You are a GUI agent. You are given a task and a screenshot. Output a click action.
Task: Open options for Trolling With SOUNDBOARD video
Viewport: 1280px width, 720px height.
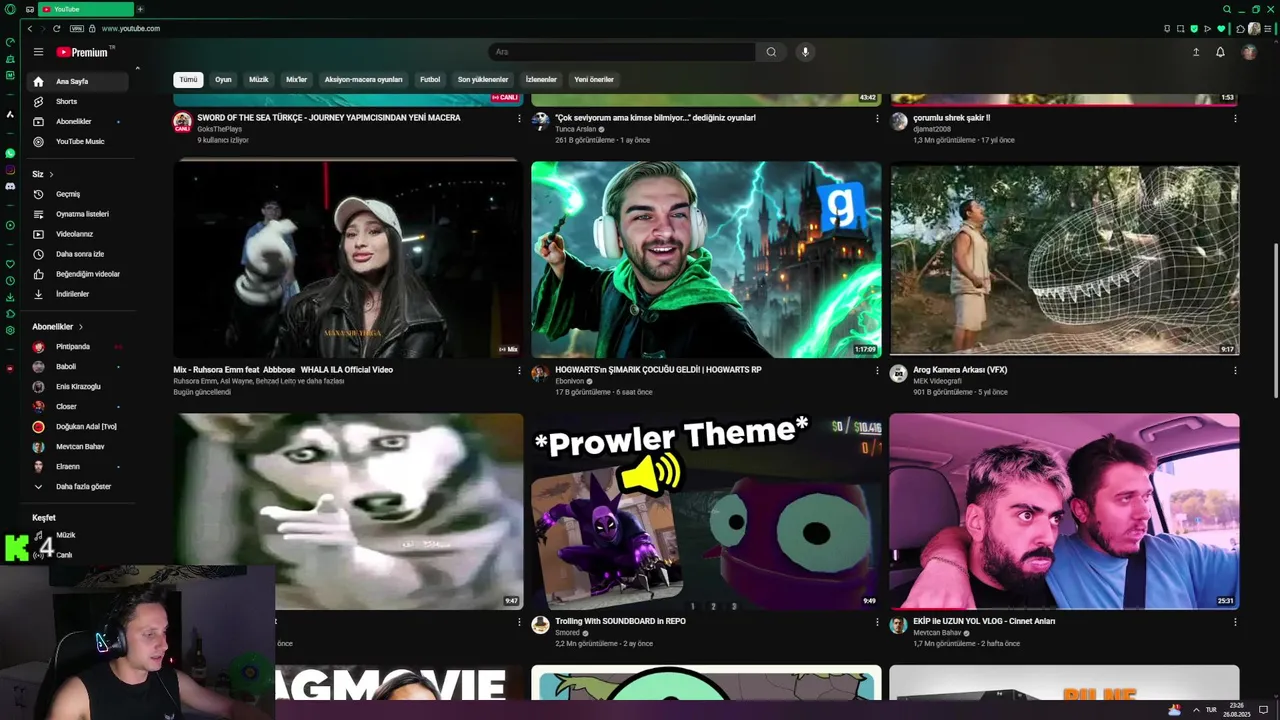[877, 621]
